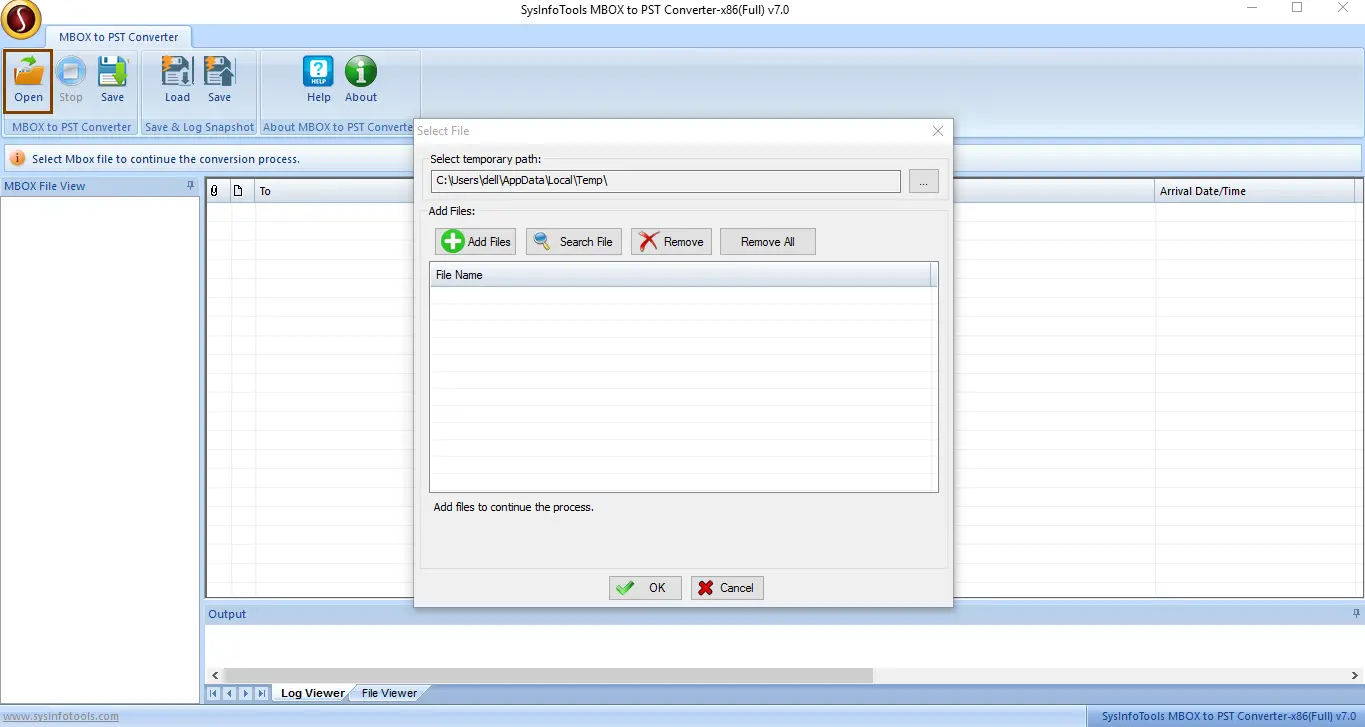Go to the next tab with the navigation arrow

tap(246, 693)
